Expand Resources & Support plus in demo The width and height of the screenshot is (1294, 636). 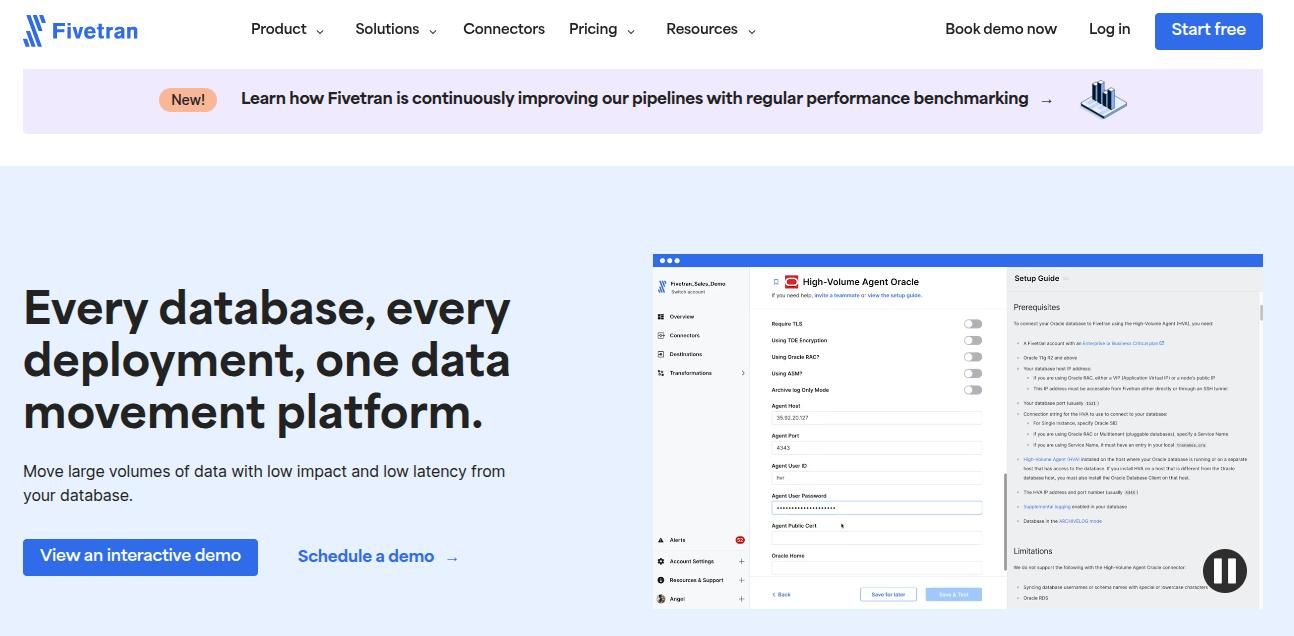click(741, 580)
